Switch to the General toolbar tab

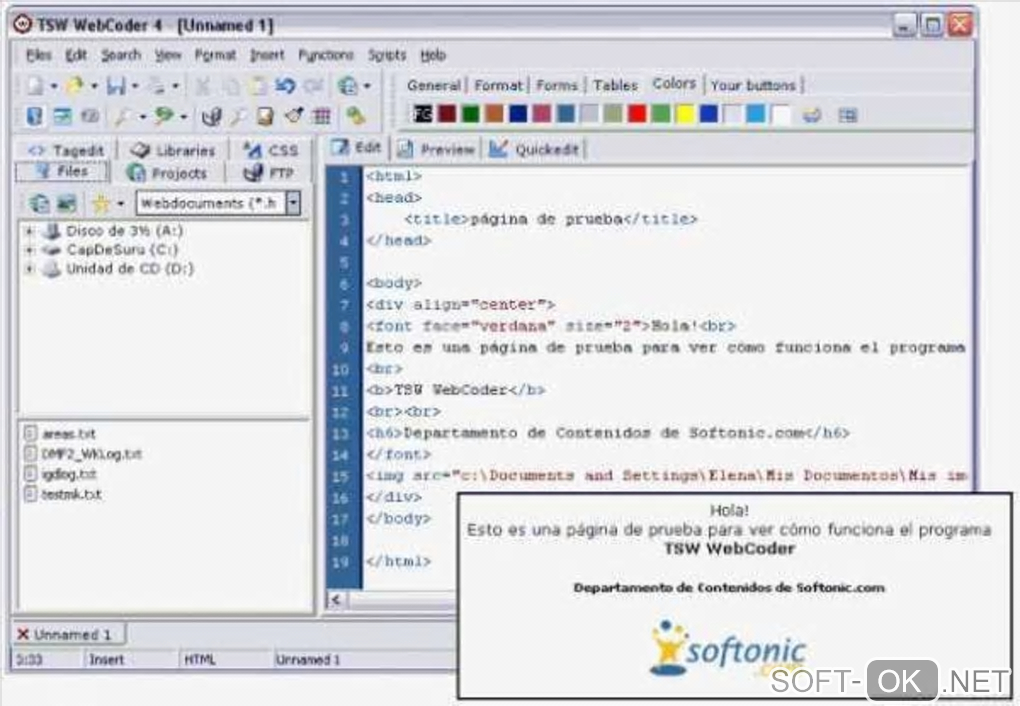click(433, 85)
